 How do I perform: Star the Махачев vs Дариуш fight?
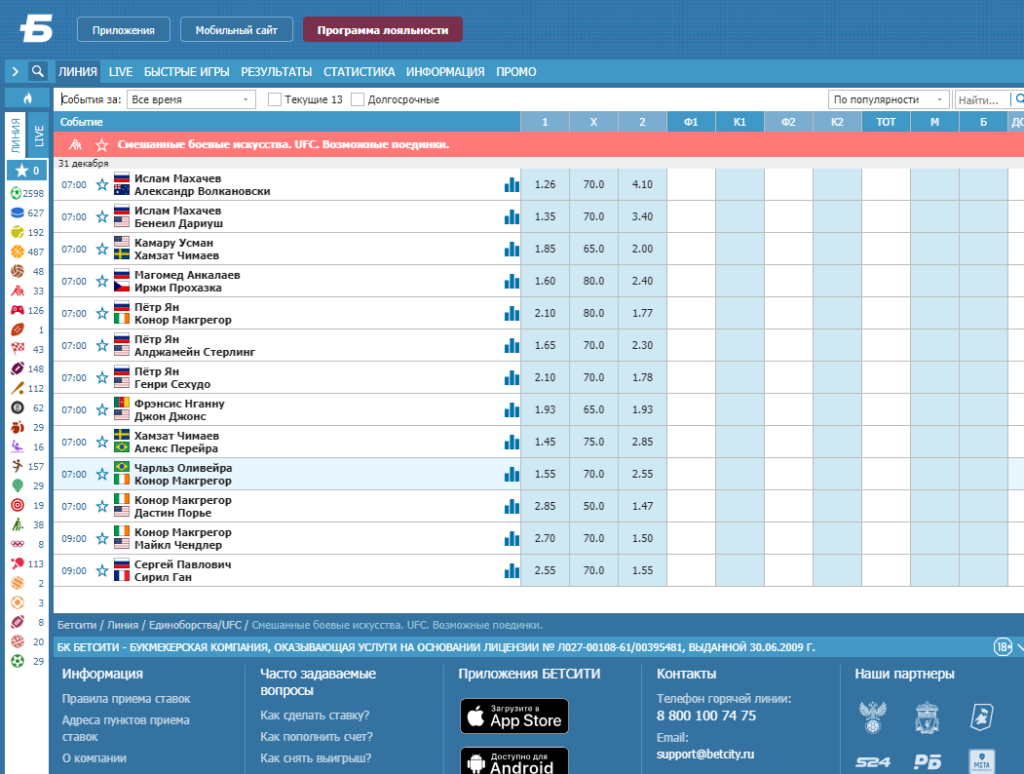(x=102, y=217)
